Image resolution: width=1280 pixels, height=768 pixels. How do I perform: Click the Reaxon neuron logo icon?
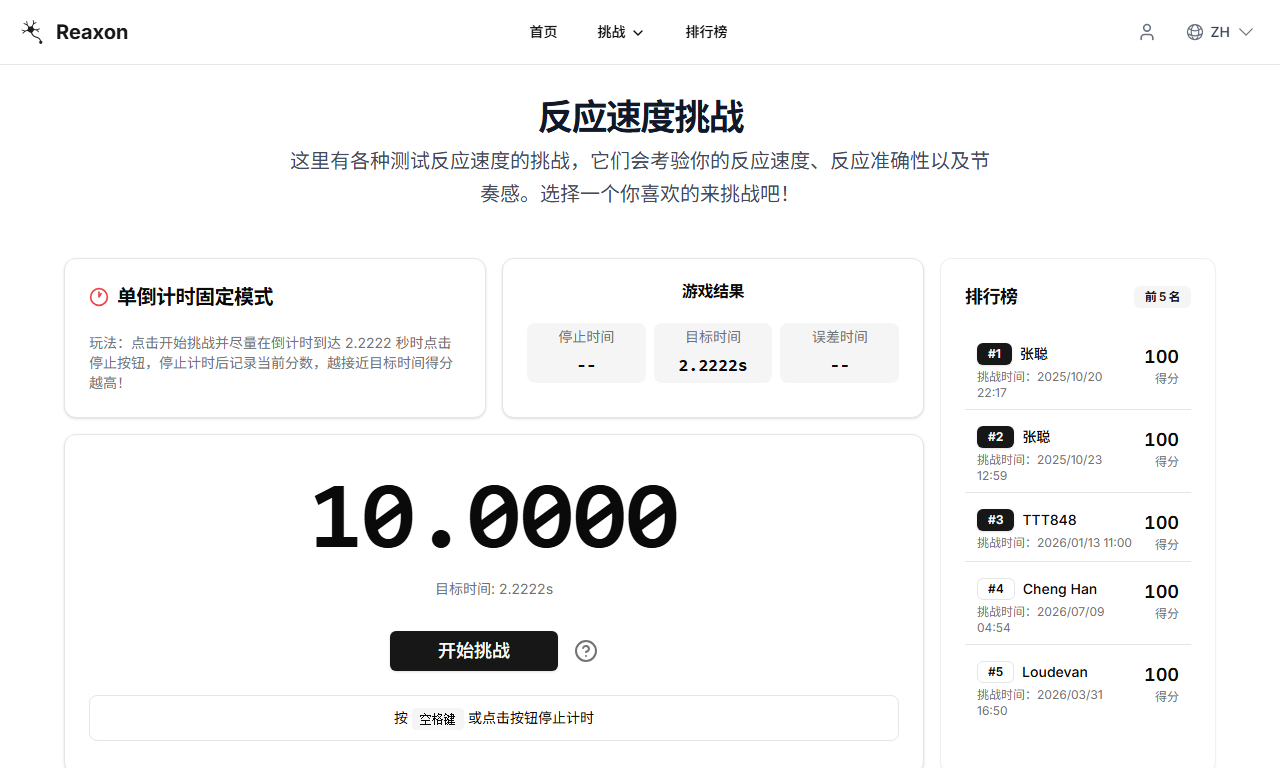point(32,32)
